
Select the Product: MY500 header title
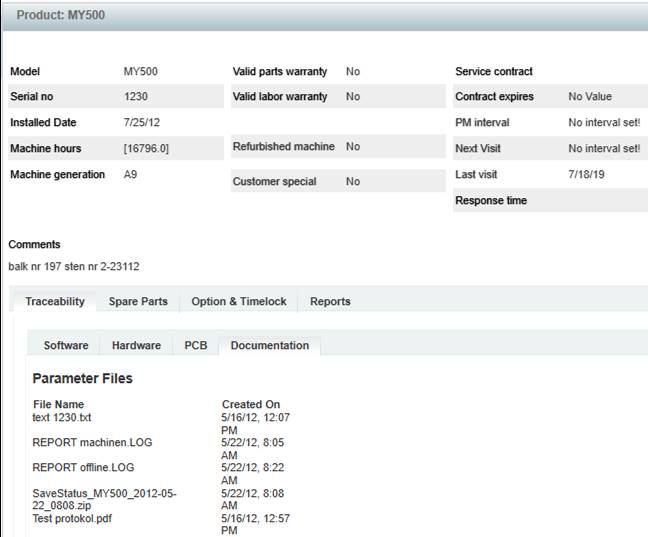tap(61, 15)
